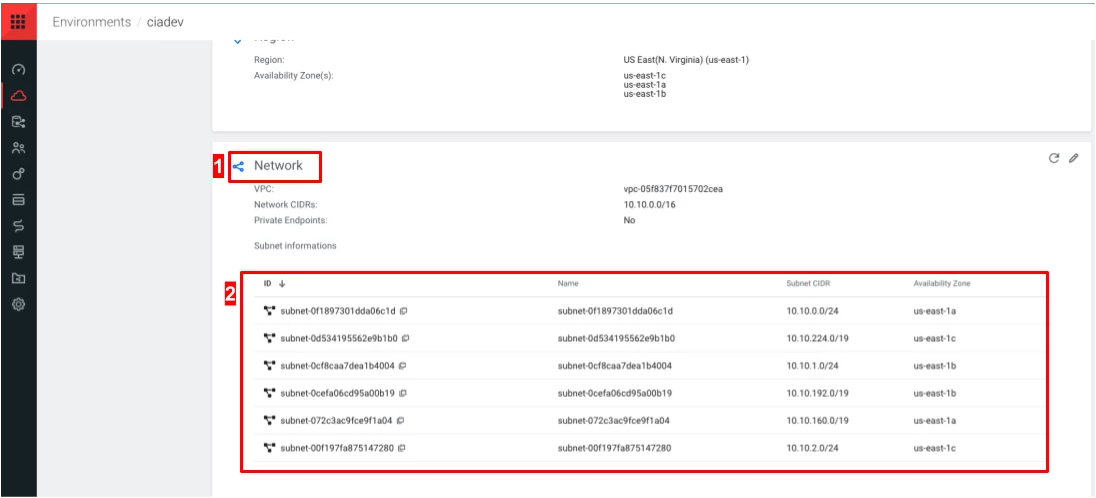The image size is (1096, 498).
Task: Click subnet-0cf8caa7dea1b4004 in the ID column
Action: [x=338, y=365]
